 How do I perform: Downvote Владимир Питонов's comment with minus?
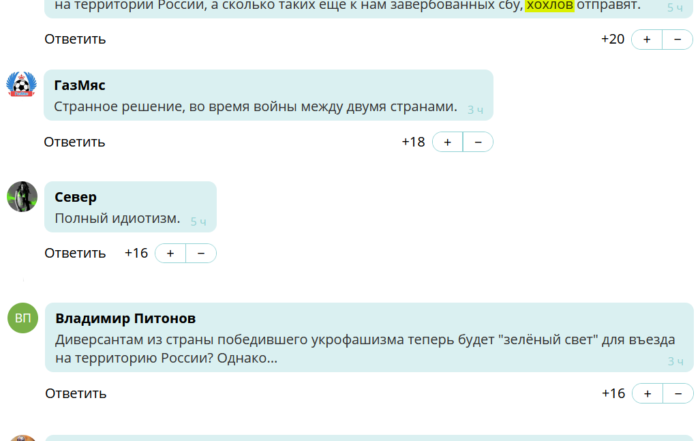(678, 394)
